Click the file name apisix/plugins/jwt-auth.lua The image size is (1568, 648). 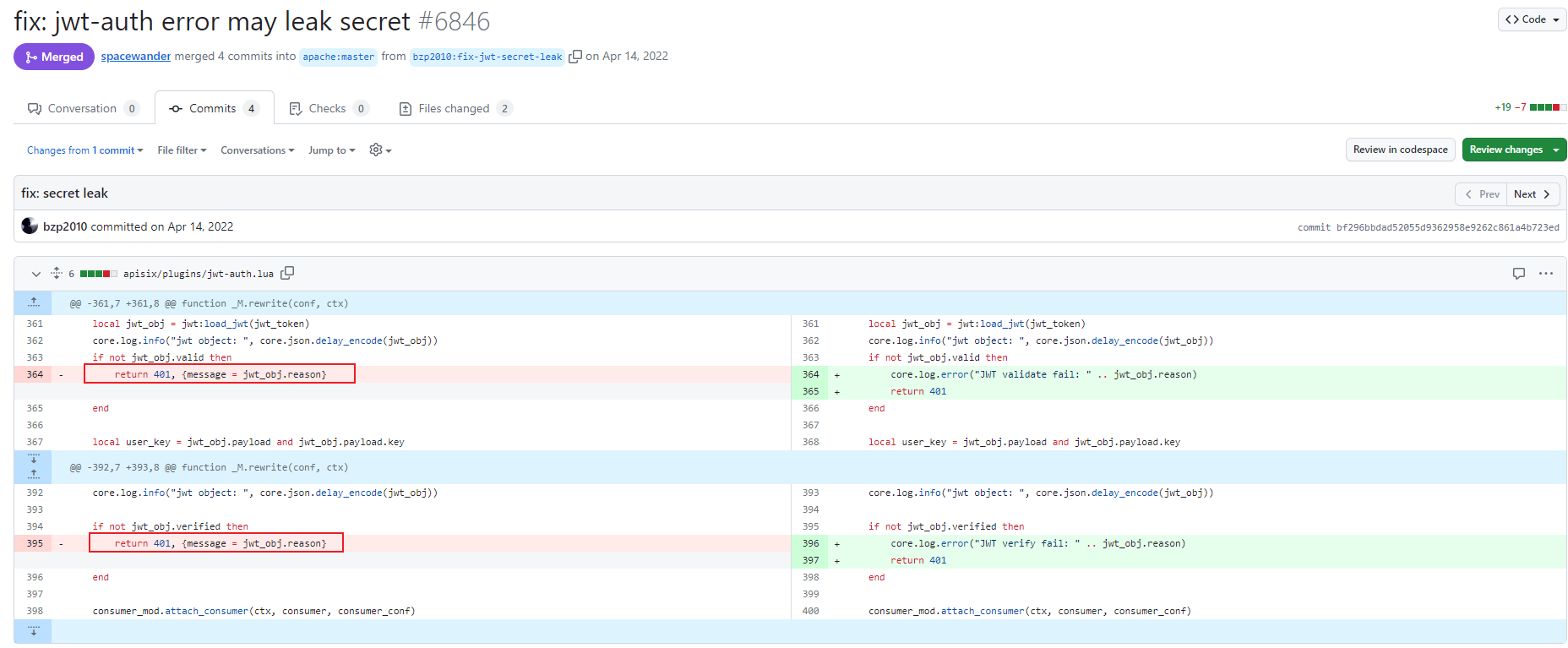click(199, 274)
